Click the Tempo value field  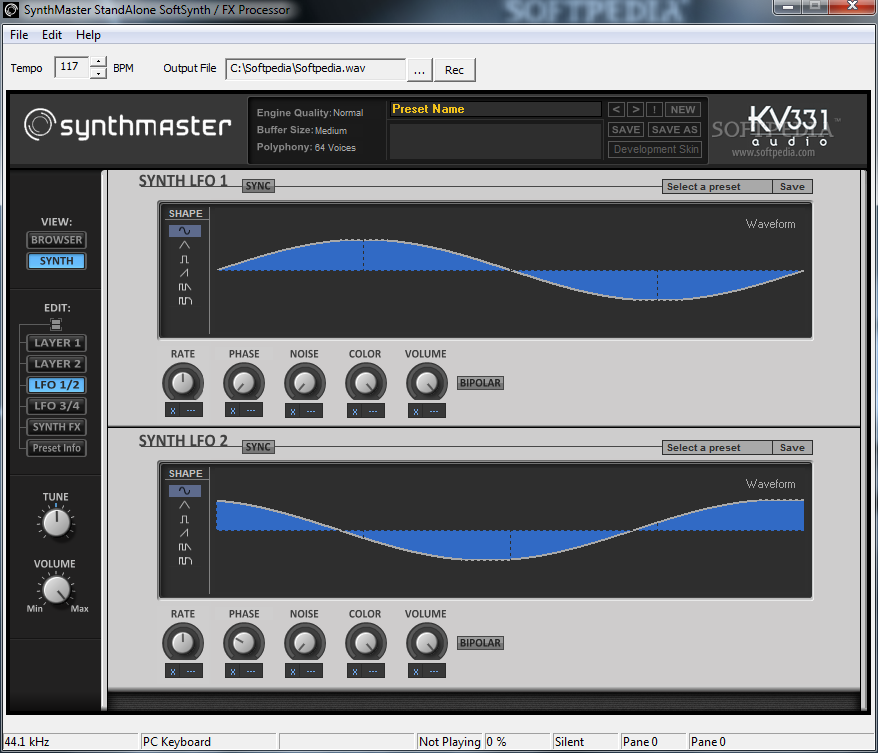tap(71, 67)
